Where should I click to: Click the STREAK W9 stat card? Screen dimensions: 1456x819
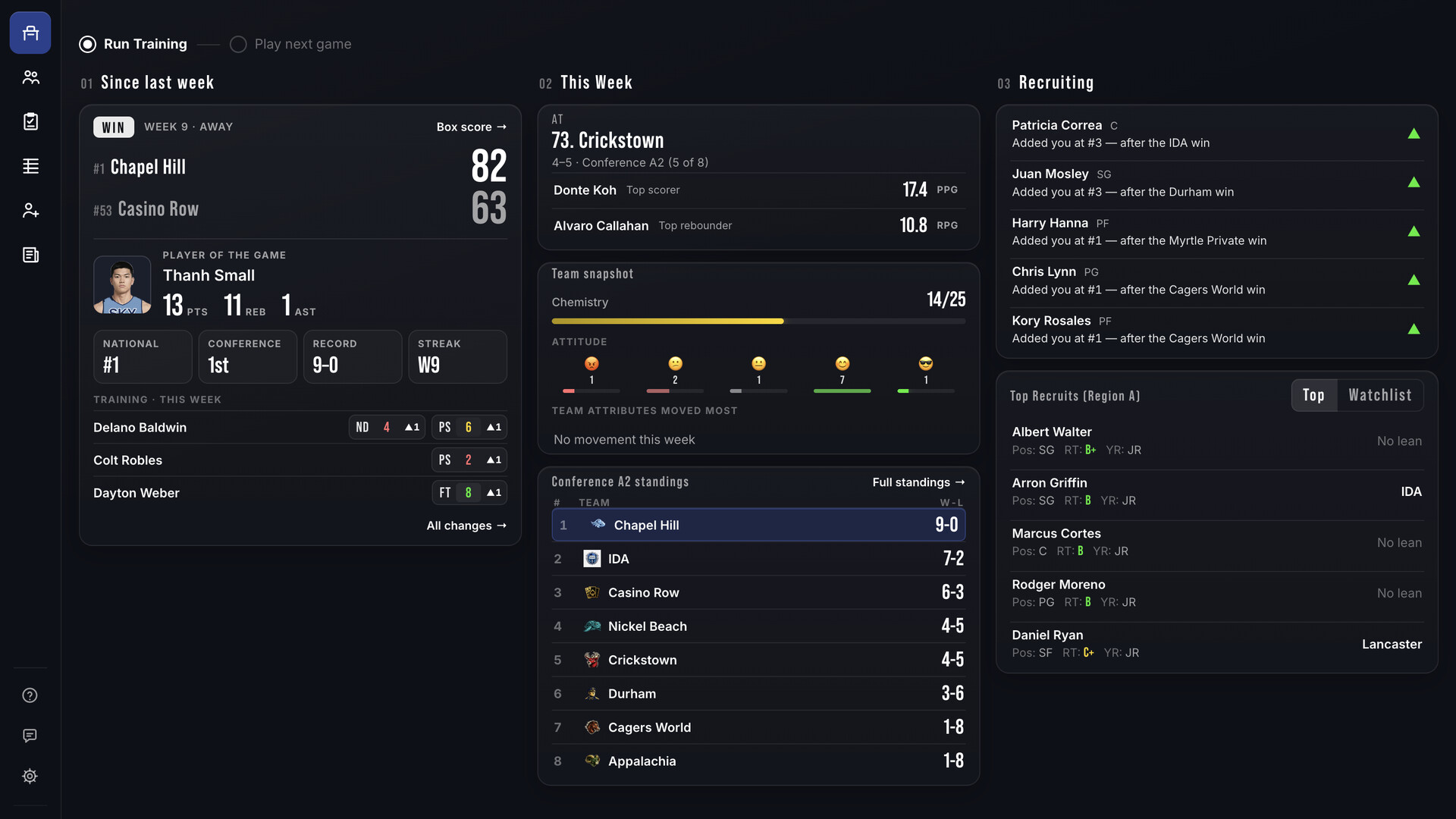(457, 356)
